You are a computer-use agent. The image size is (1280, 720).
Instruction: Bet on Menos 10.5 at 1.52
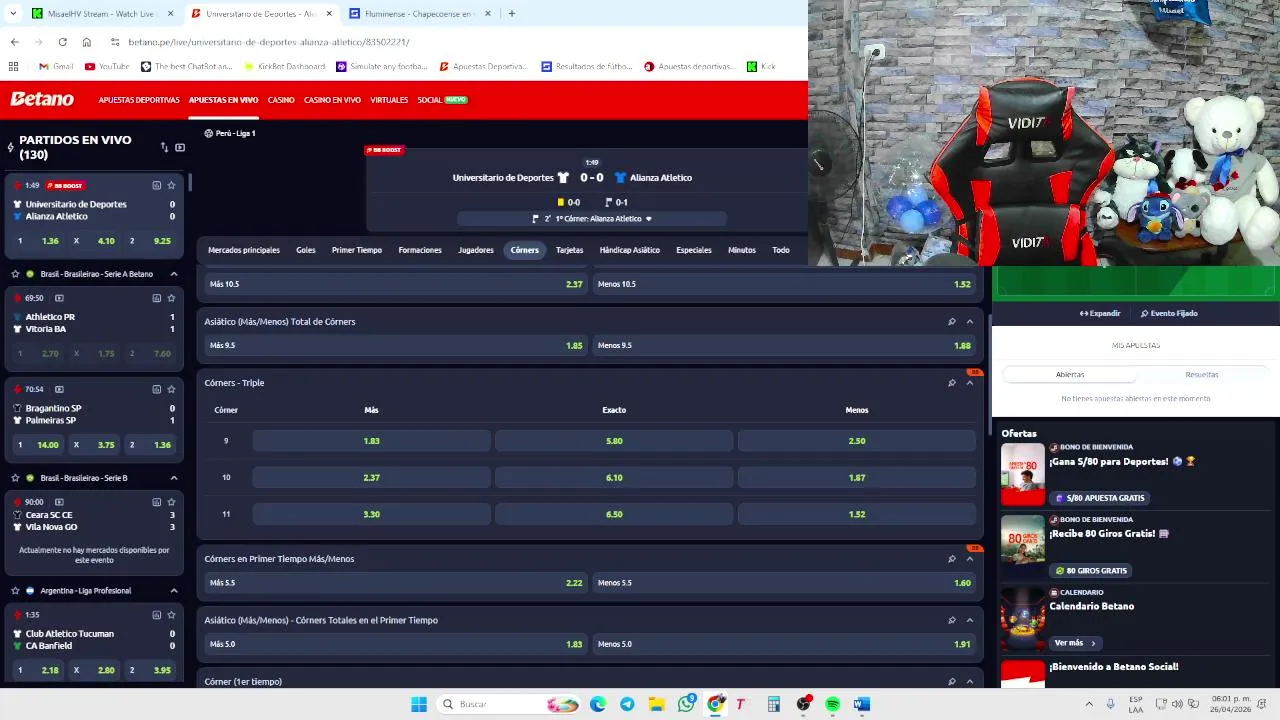(784, 284)
